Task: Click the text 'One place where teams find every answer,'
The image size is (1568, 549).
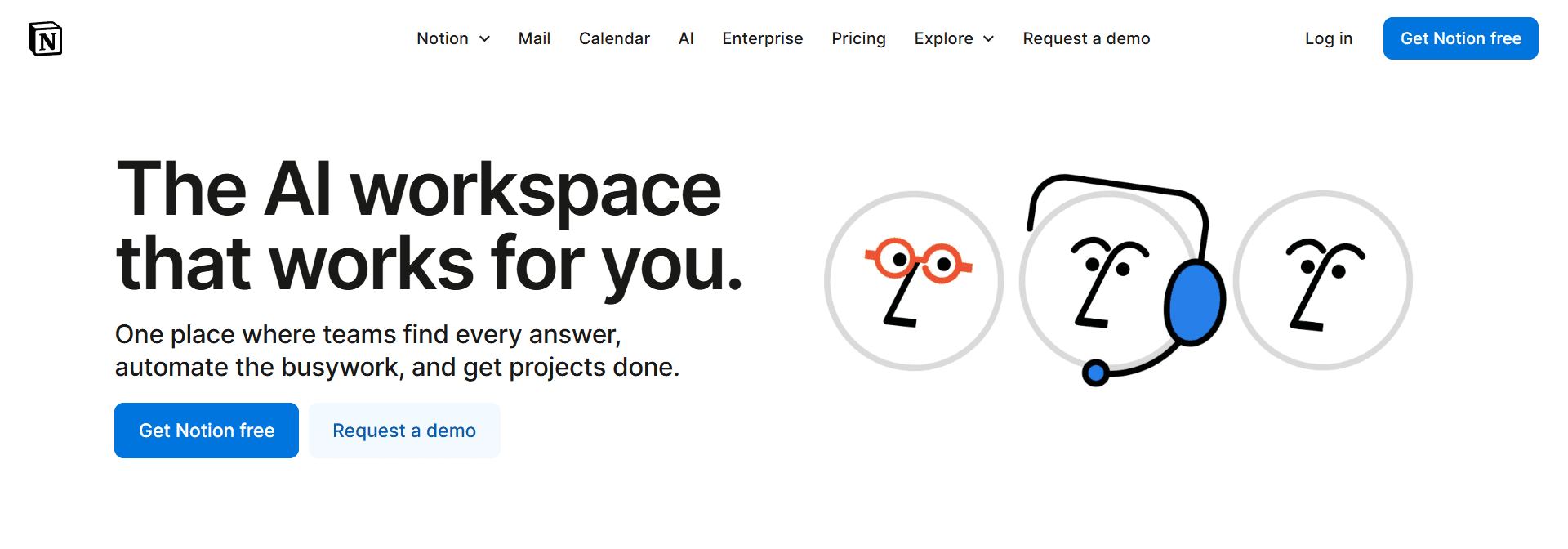Action: tap(368, 334)
